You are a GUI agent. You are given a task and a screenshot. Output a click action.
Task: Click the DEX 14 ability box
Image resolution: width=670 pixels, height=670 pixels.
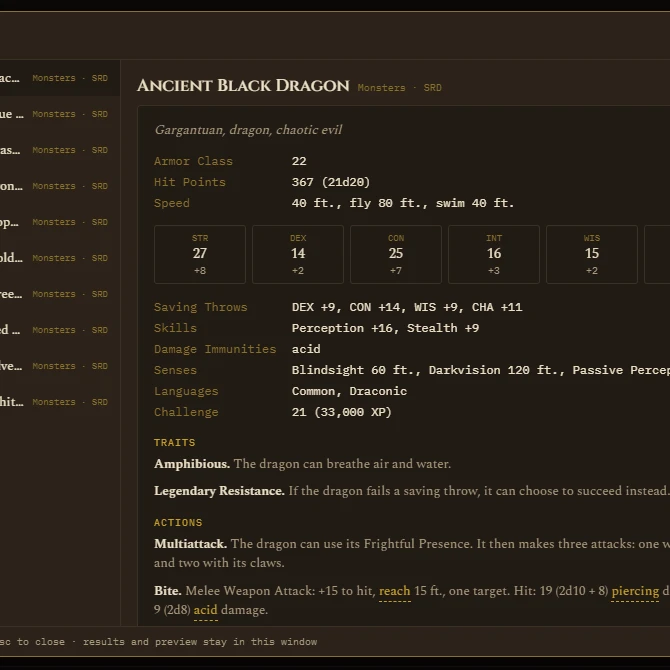pyautogui.click(x=298, y=254)
